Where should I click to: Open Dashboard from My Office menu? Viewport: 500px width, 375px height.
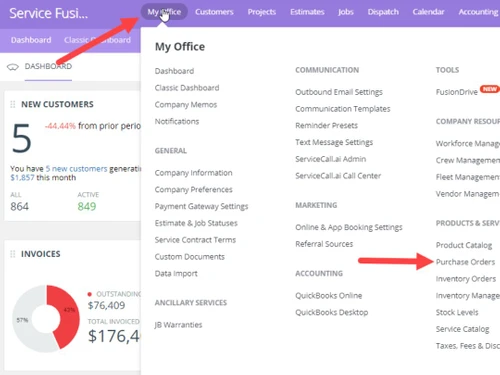point(174,71)
